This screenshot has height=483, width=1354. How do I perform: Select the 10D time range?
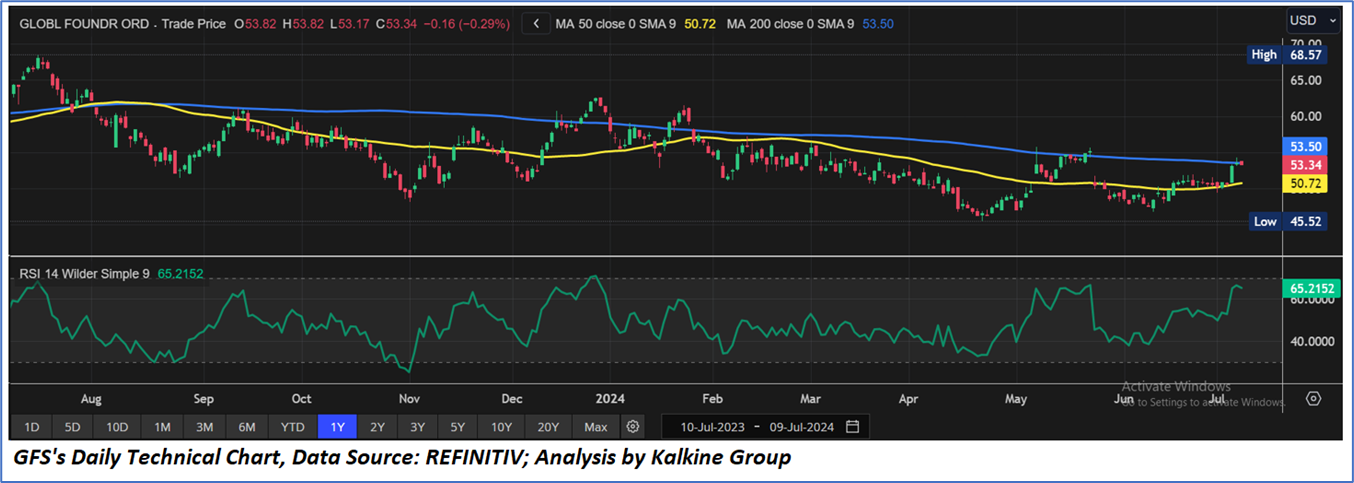coord(117,427)
